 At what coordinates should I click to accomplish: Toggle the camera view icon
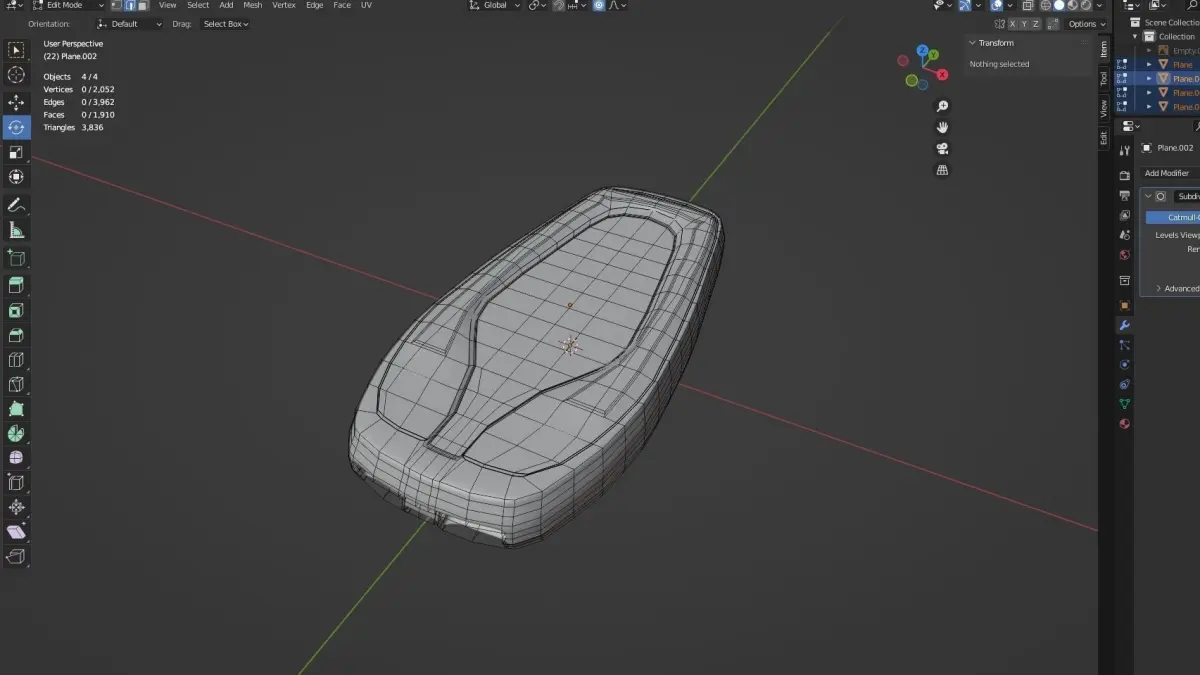942,149
